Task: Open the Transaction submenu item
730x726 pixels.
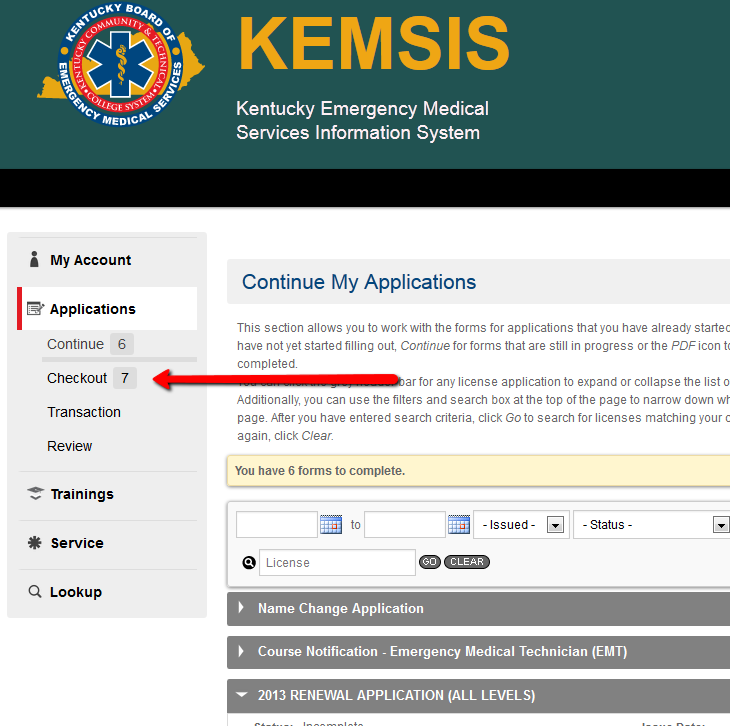Action: tap(84, 412)
